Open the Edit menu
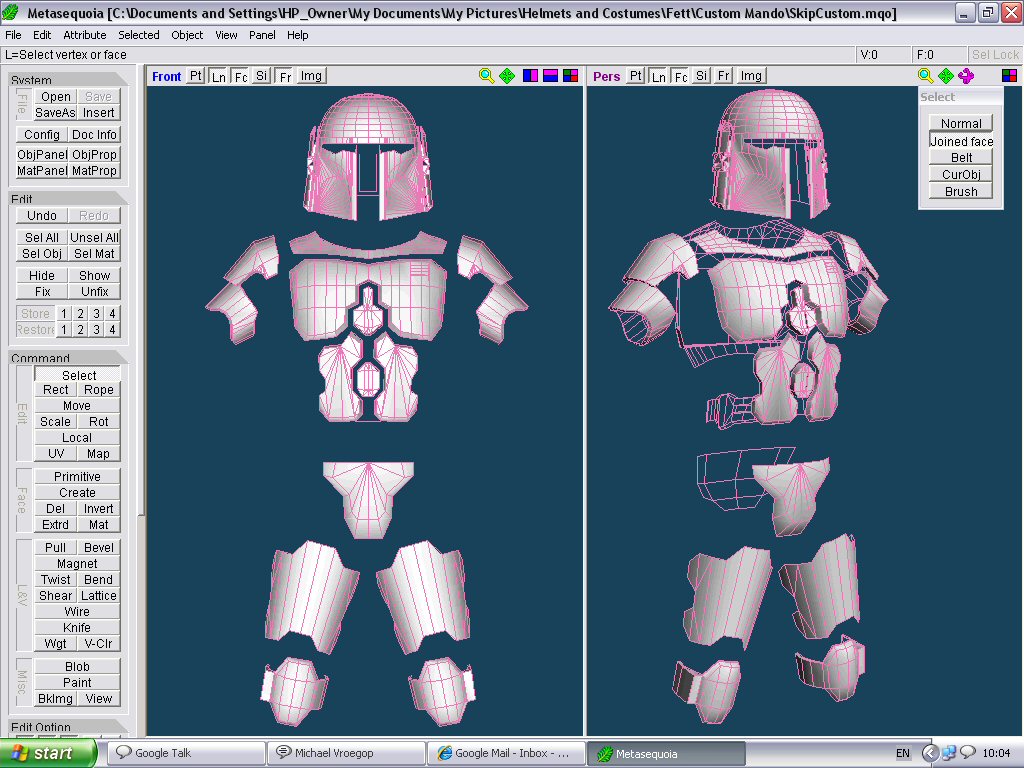This screenshot has height=768, width=1024. 42,35
